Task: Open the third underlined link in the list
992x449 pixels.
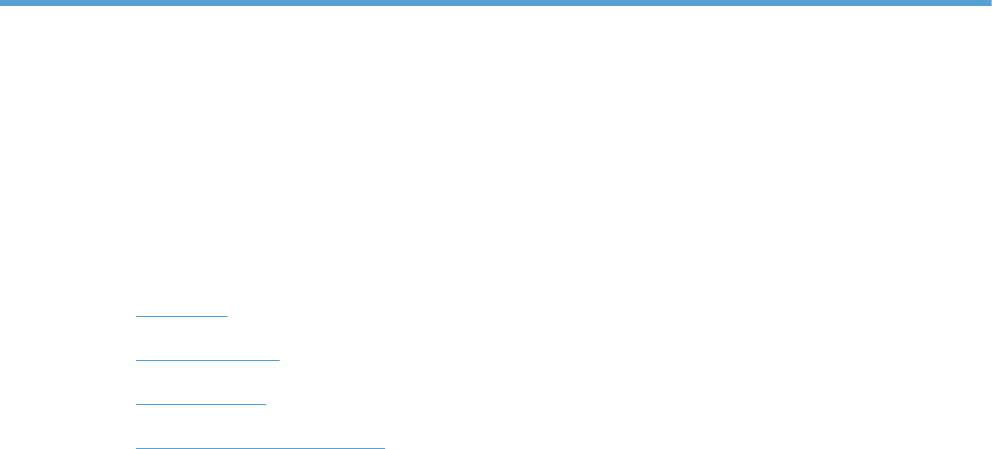Action: coord(201,399)
